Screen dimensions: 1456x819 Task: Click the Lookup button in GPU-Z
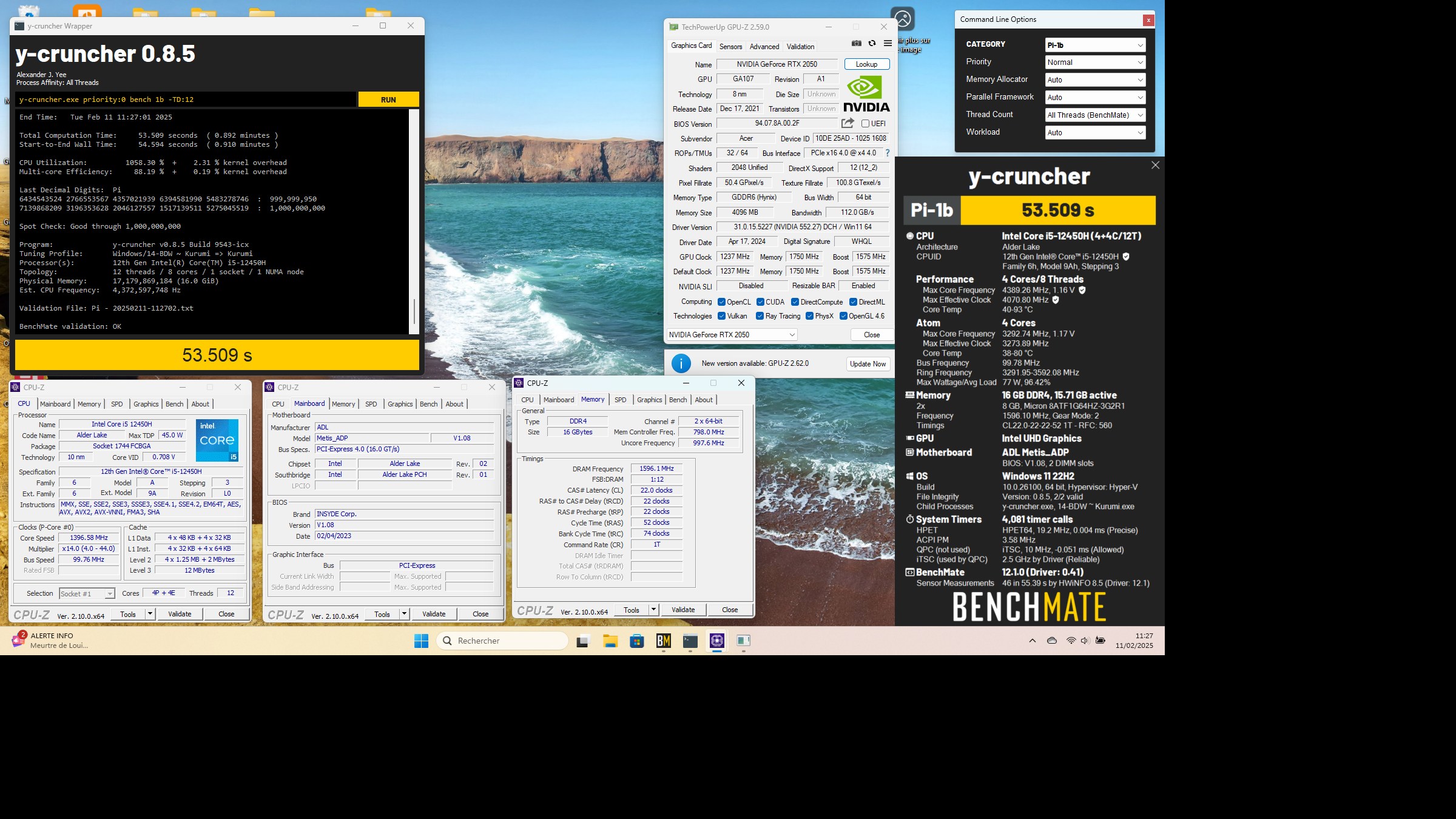(x=866, y=64)
